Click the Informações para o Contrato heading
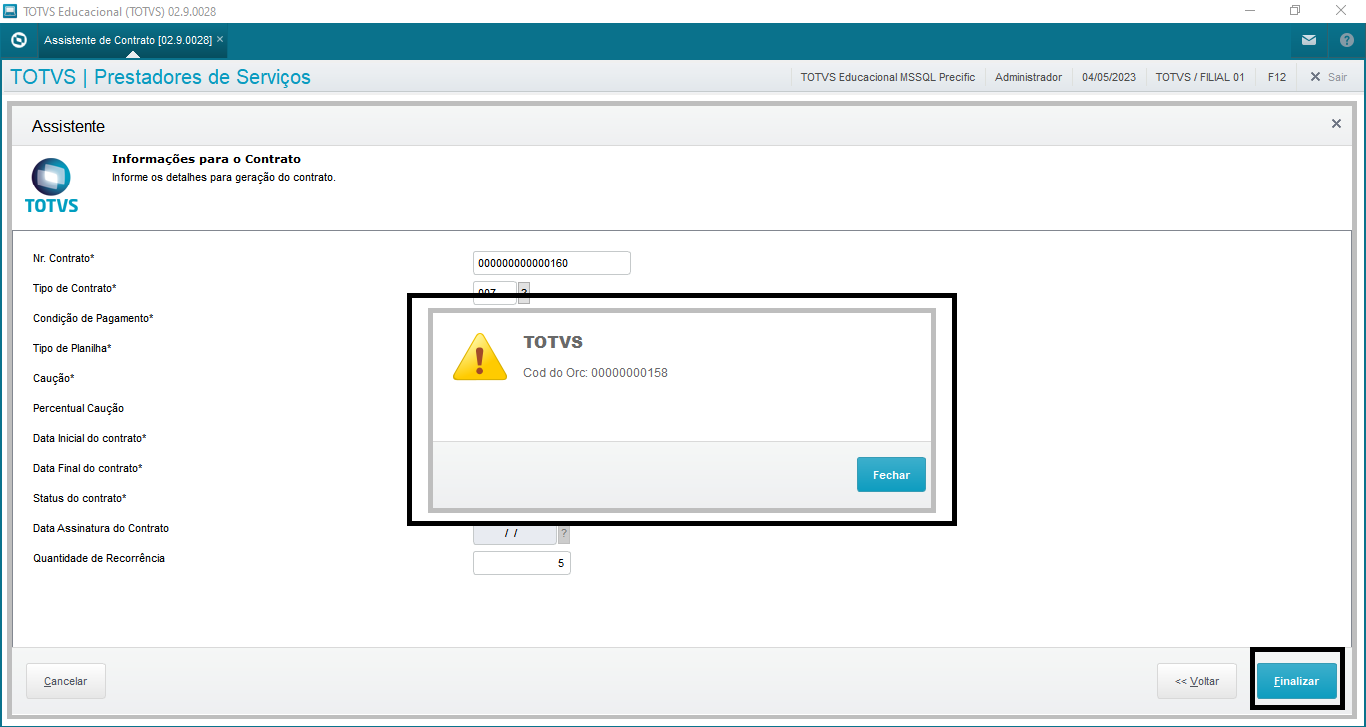 pos(206,159)
